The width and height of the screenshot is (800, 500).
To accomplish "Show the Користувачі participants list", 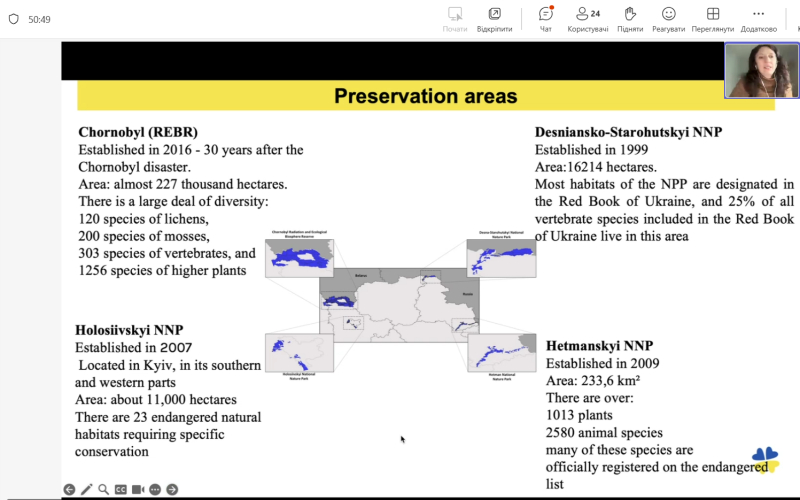I will 587,18.
